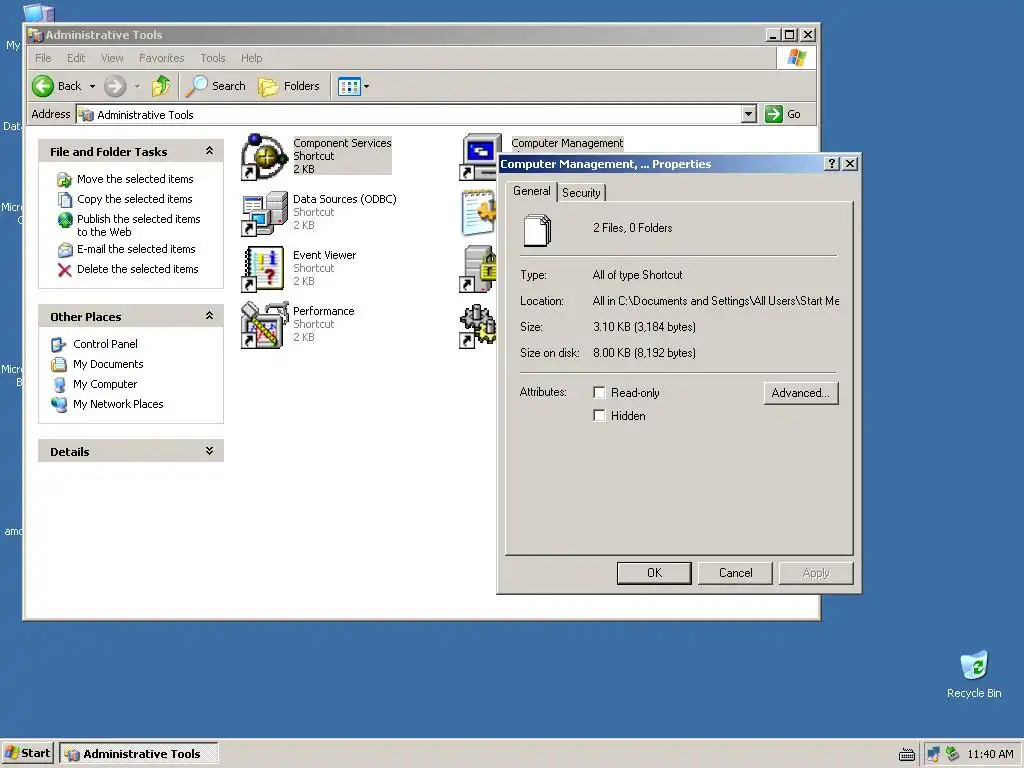This screenshot has width=1024, height=768.
Task: Toggle the Folders pane
Action: click(289, 86)
